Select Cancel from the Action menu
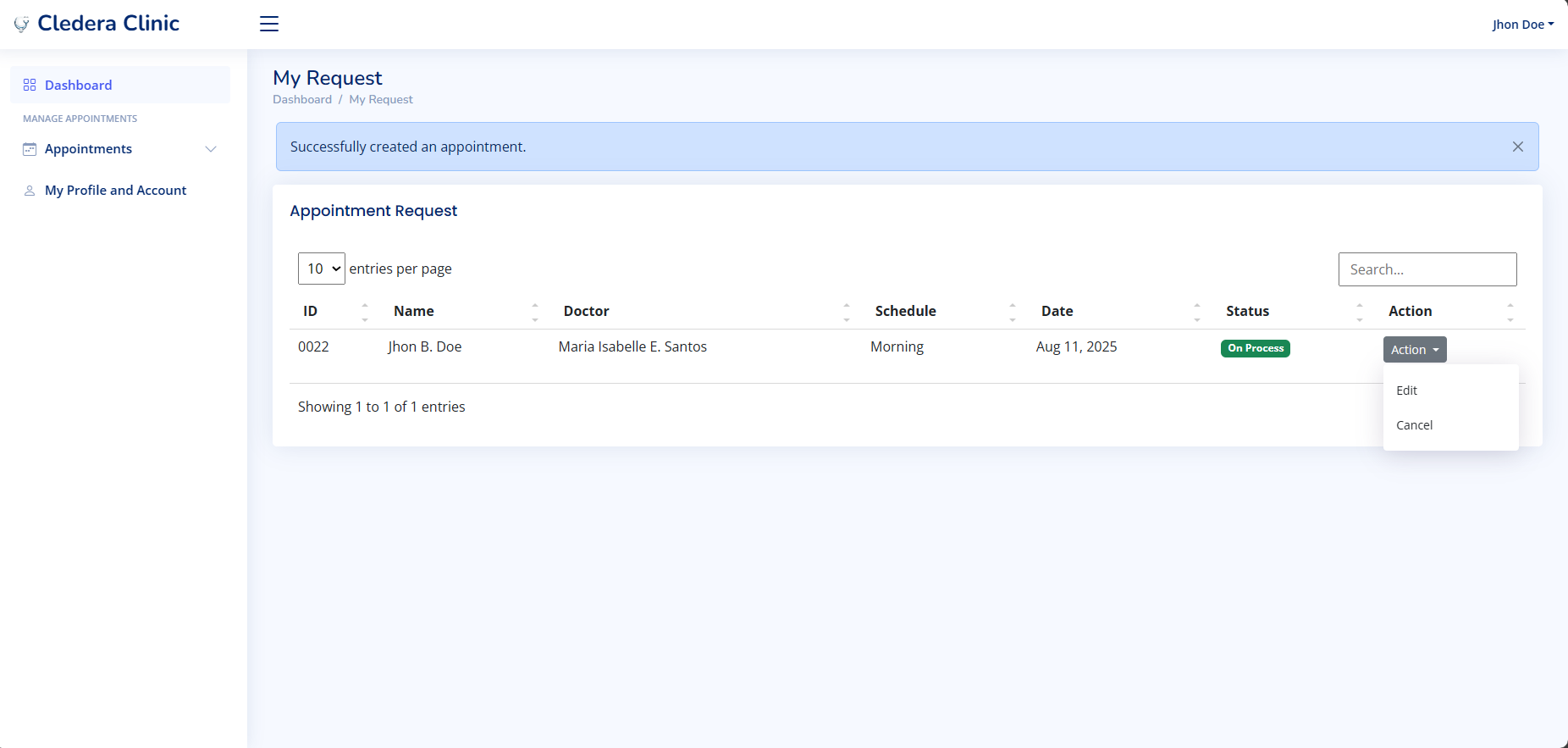 1414,425
